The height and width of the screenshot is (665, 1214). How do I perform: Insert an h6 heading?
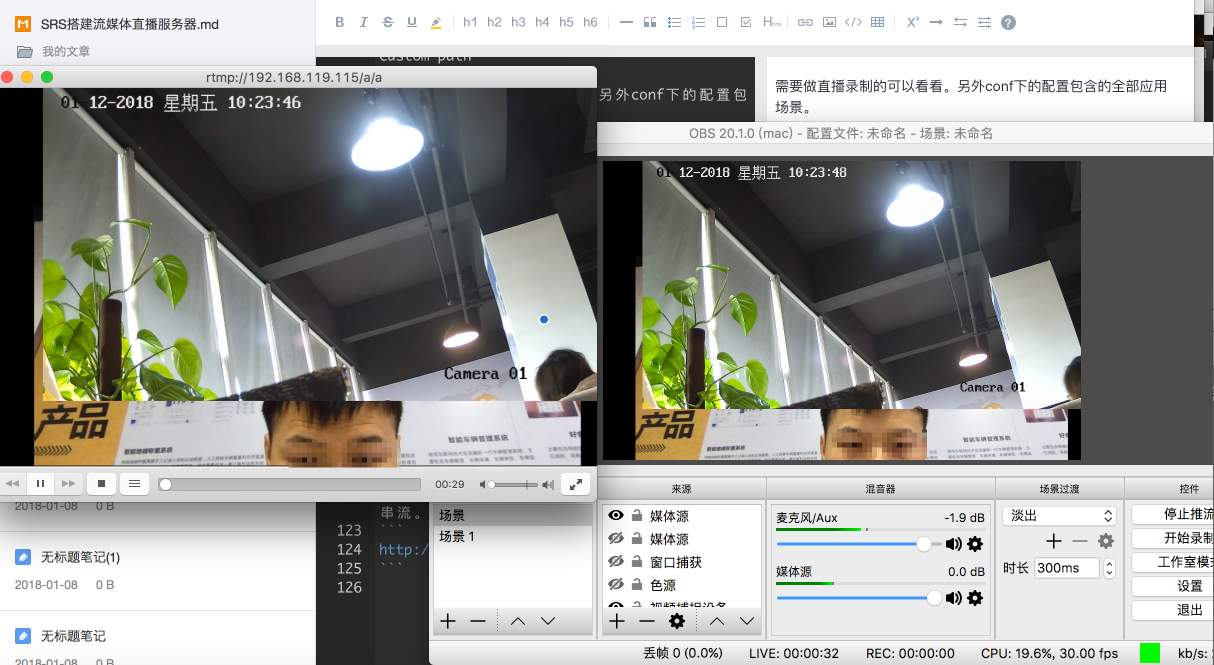(x=590, y=22)
